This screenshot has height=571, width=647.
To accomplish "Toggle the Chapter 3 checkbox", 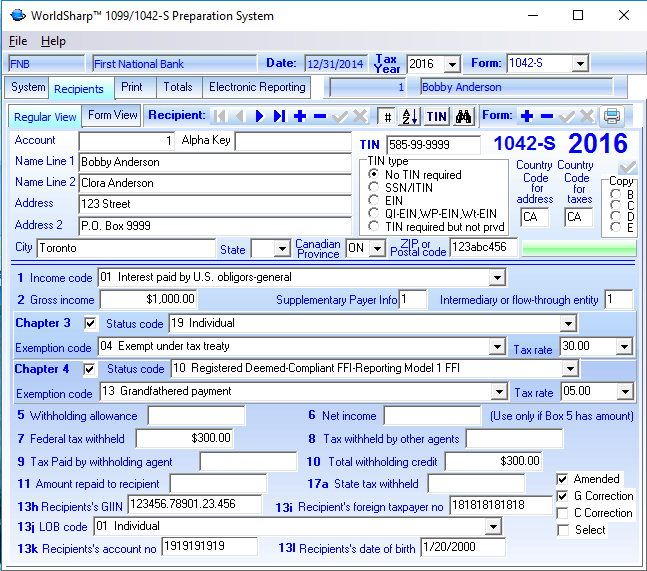I will pyautogui.click(x=91, y=324).
